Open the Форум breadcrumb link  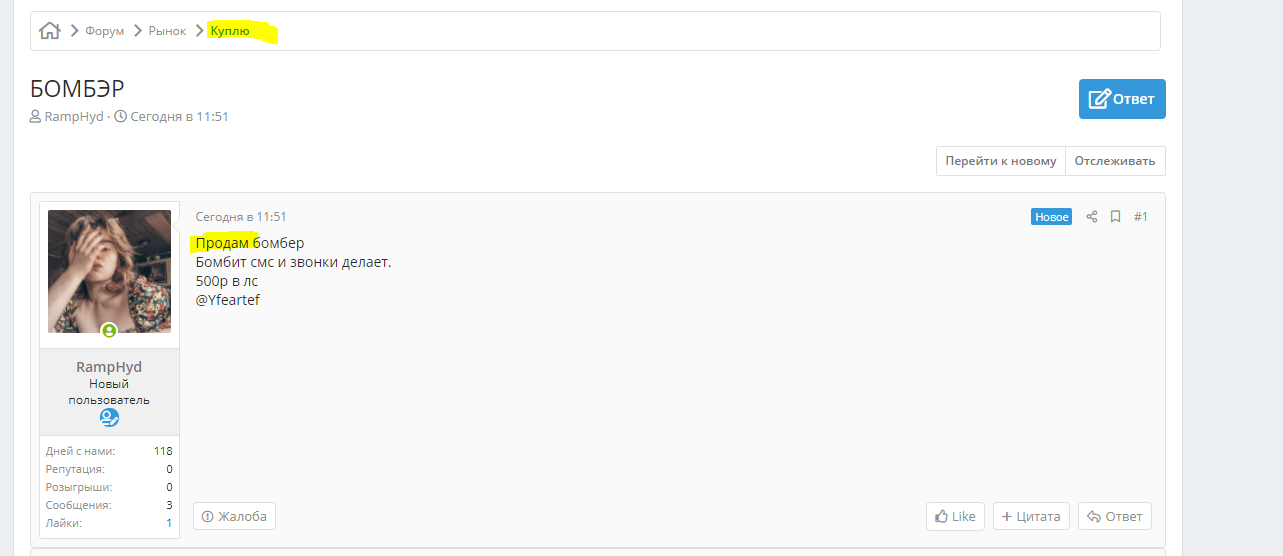click(x=105, y=31)
